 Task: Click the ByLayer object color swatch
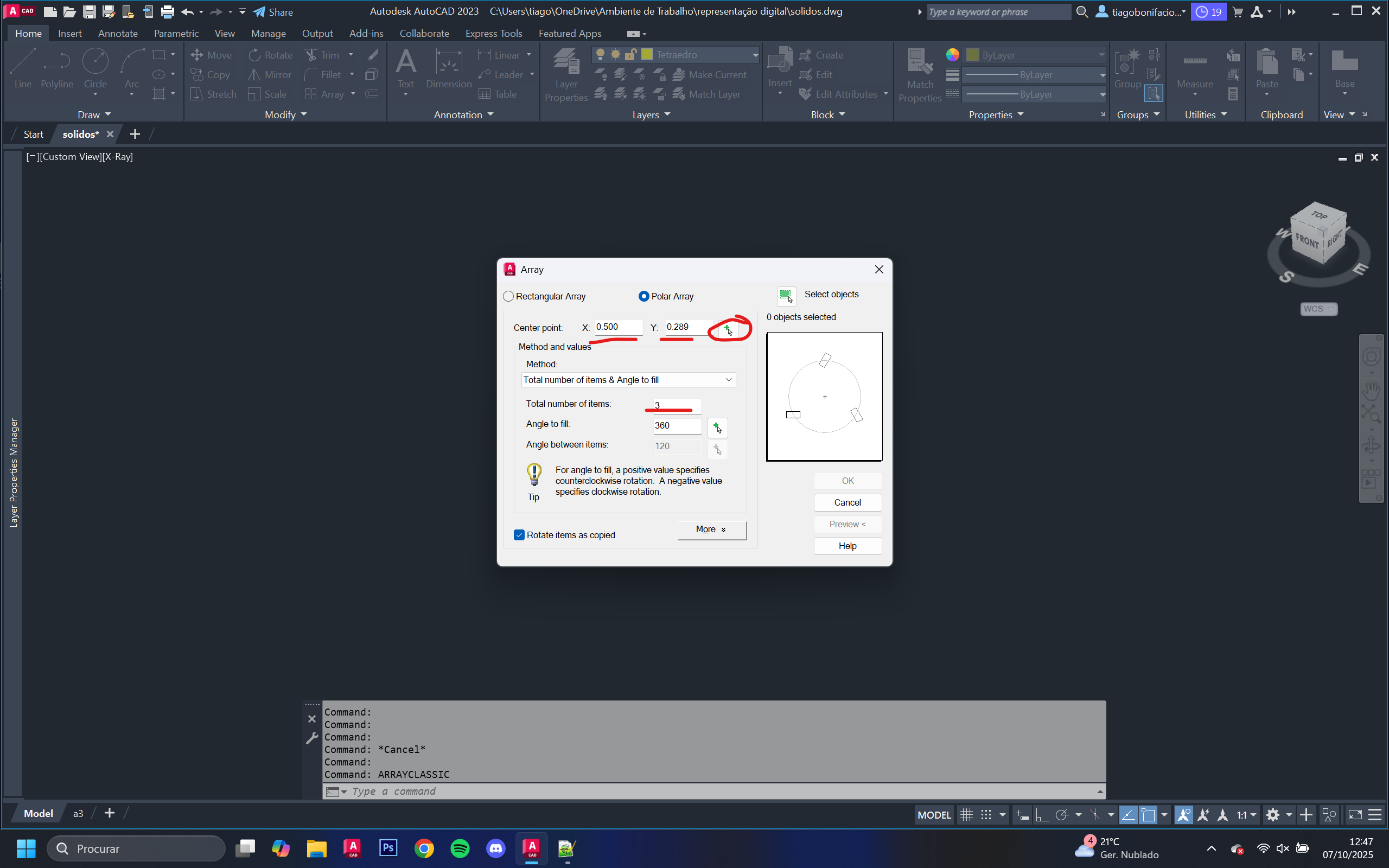point(973,55)
